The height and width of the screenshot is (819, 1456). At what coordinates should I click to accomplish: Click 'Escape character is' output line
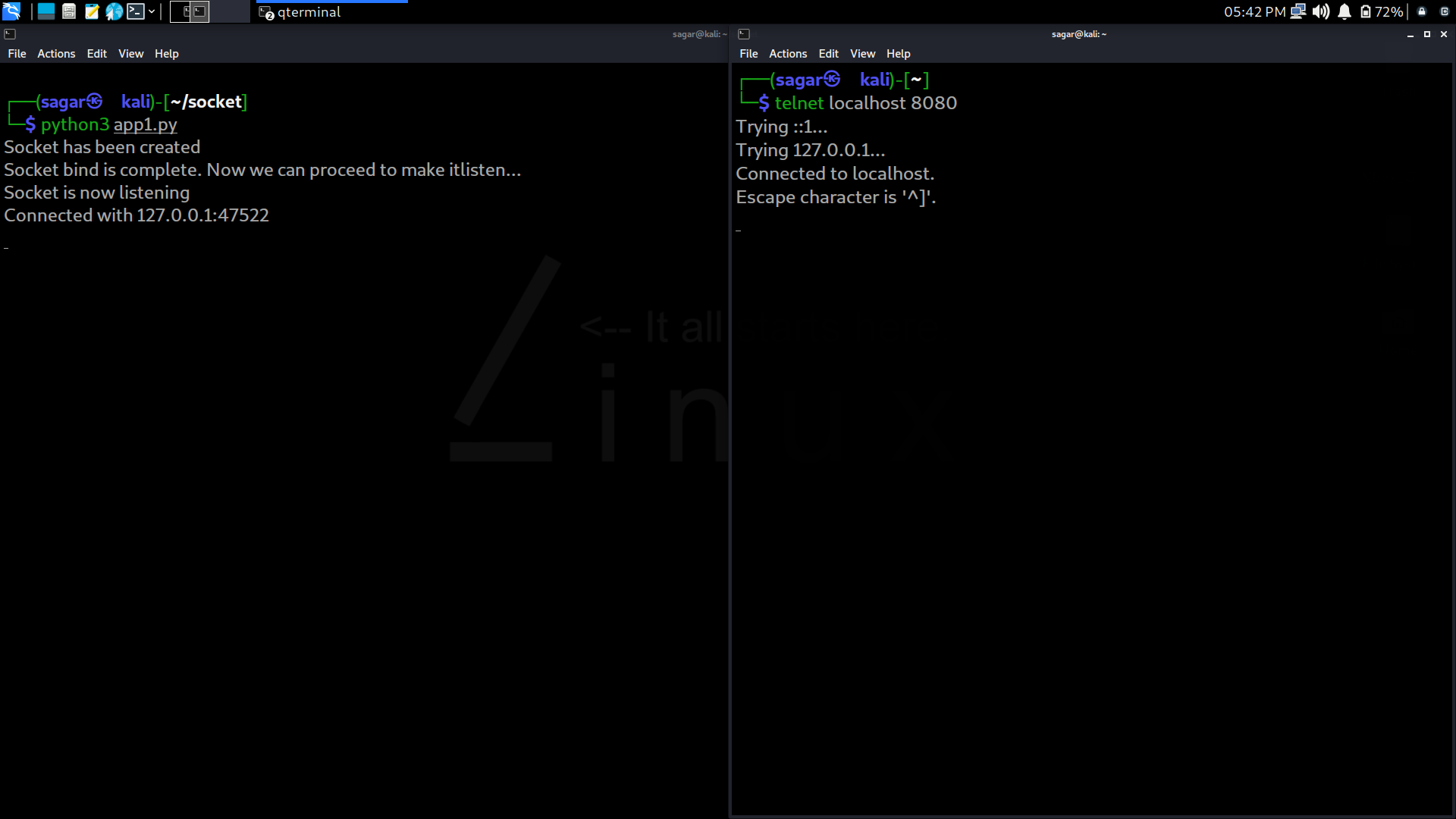click(x=836, y=197)
